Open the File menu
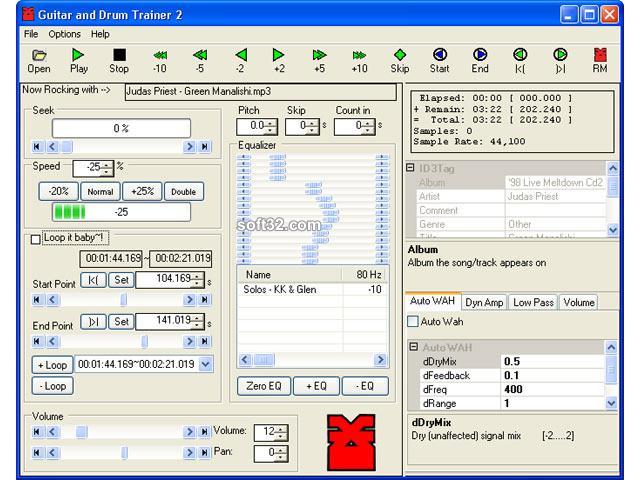This screenshot has width=640, height=480. 31,34
